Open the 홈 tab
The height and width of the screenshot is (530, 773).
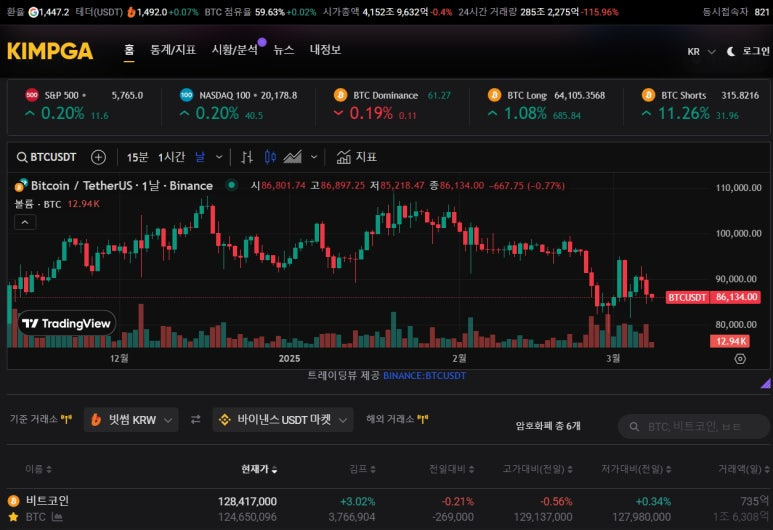pos(129,50)
